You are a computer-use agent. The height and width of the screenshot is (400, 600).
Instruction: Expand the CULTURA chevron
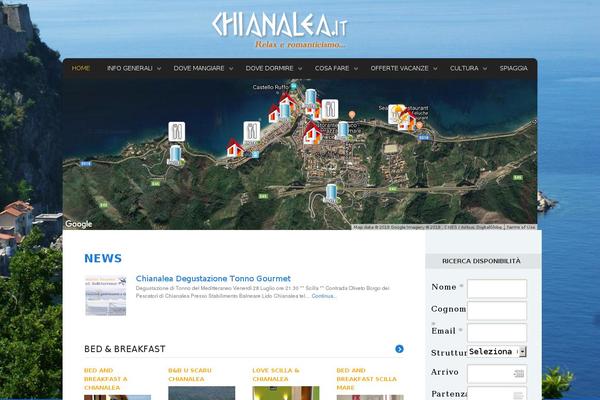click(x=485, y=69)
